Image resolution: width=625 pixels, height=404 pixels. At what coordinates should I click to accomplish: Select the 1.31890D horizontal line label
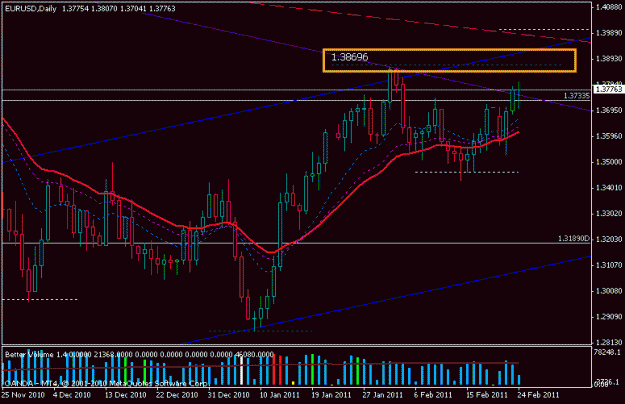point(574,238)
